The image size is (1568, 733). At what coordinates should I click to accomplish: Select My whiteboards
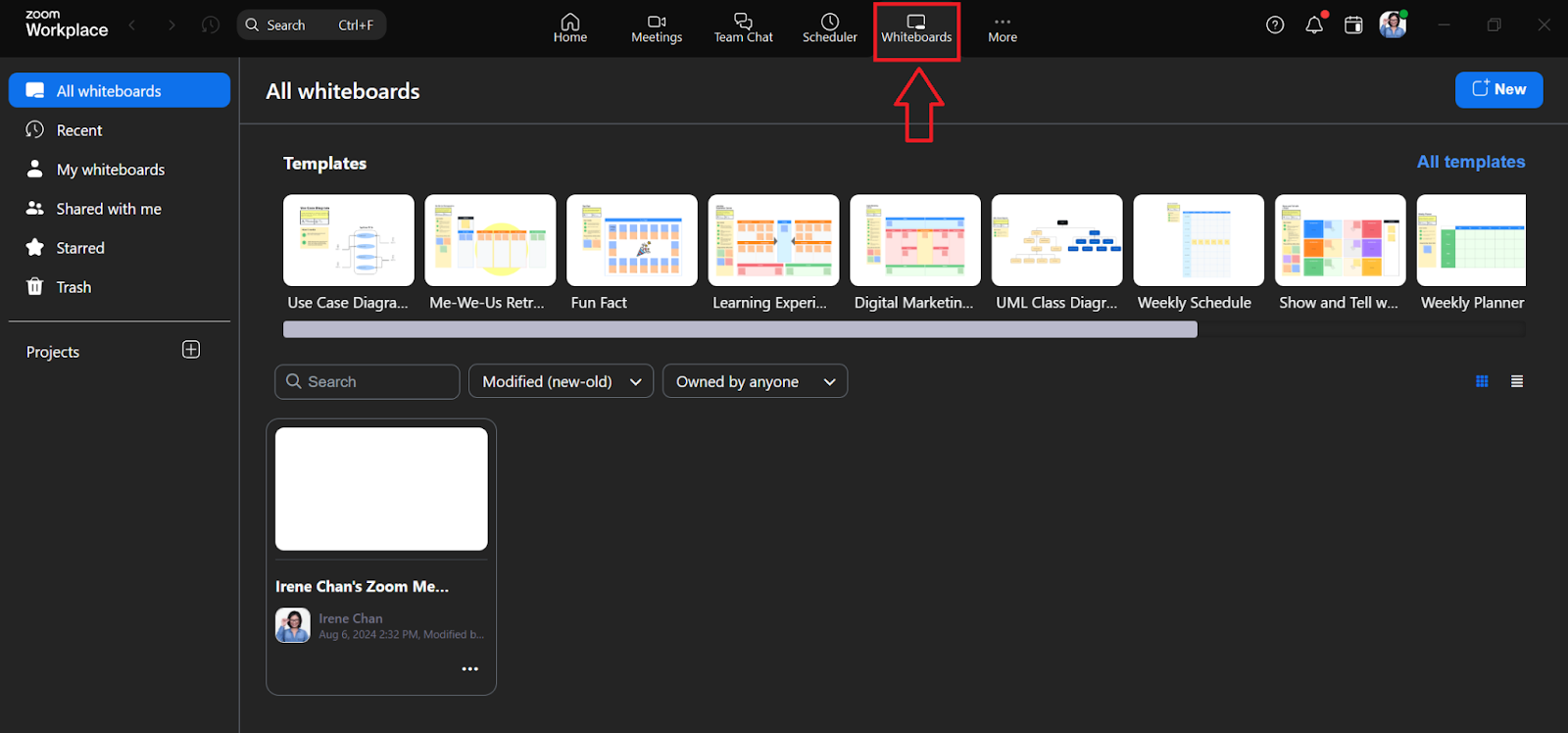point(120,169)
